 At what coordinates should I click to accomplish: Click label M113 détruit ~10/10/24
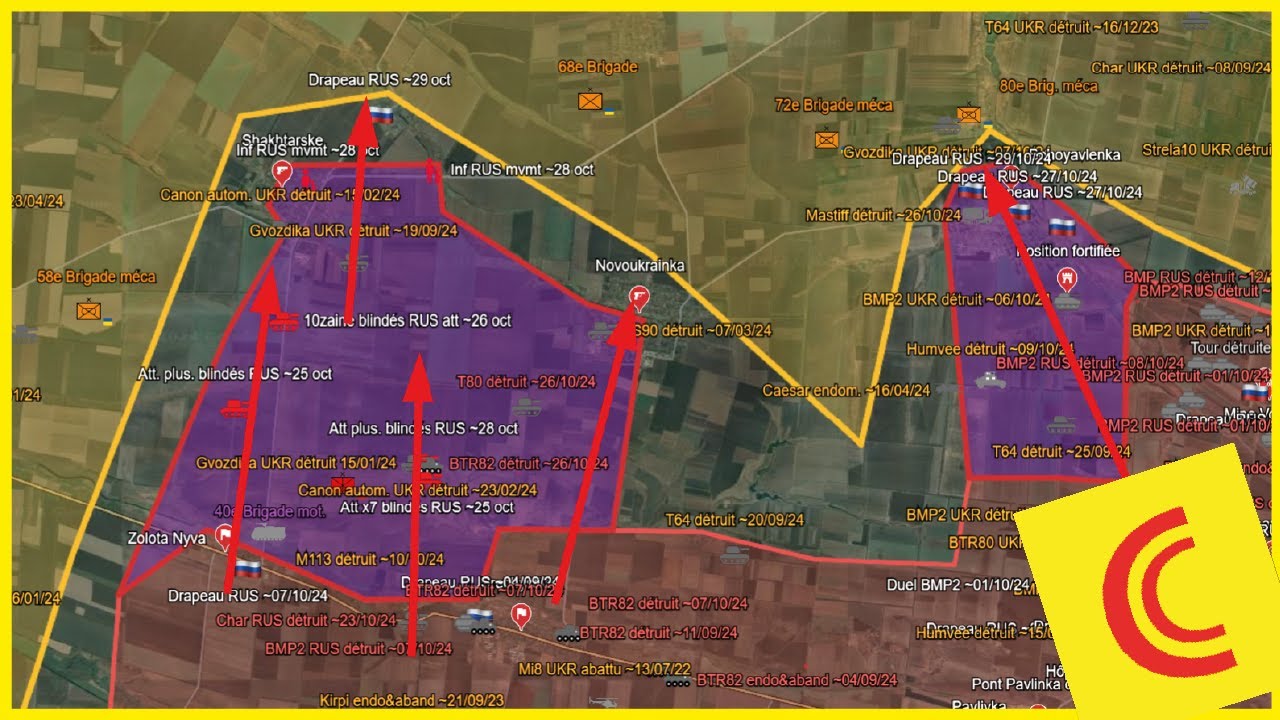(370, 559)
